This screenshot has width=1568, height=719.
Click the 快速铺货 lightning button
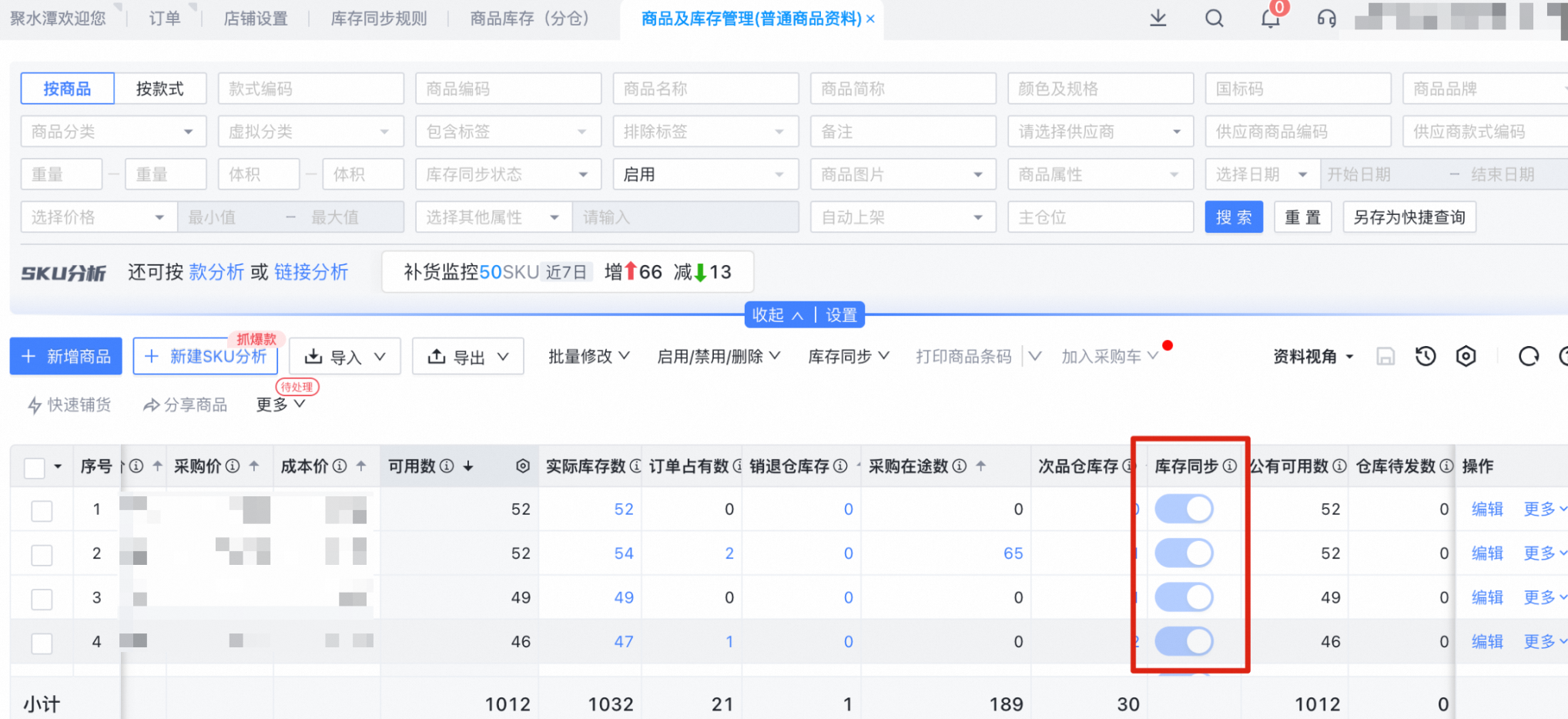(69, 405)
